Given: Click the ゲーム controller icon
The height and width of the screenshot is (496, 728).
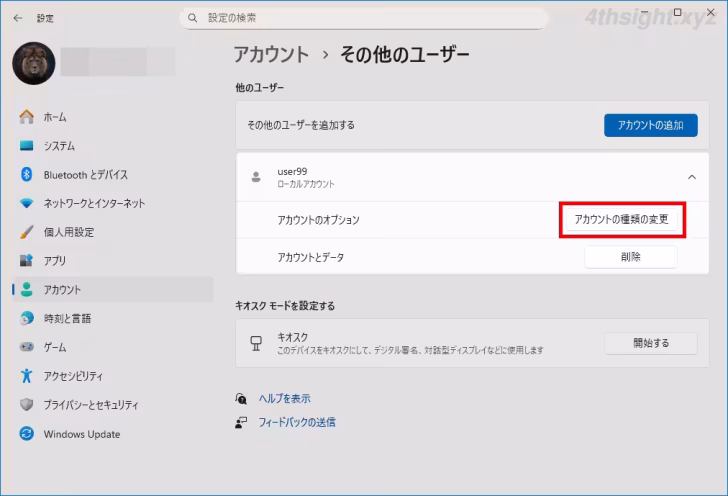Looking at the screenshot, I should pyautogui.click(x=27, y=347).
